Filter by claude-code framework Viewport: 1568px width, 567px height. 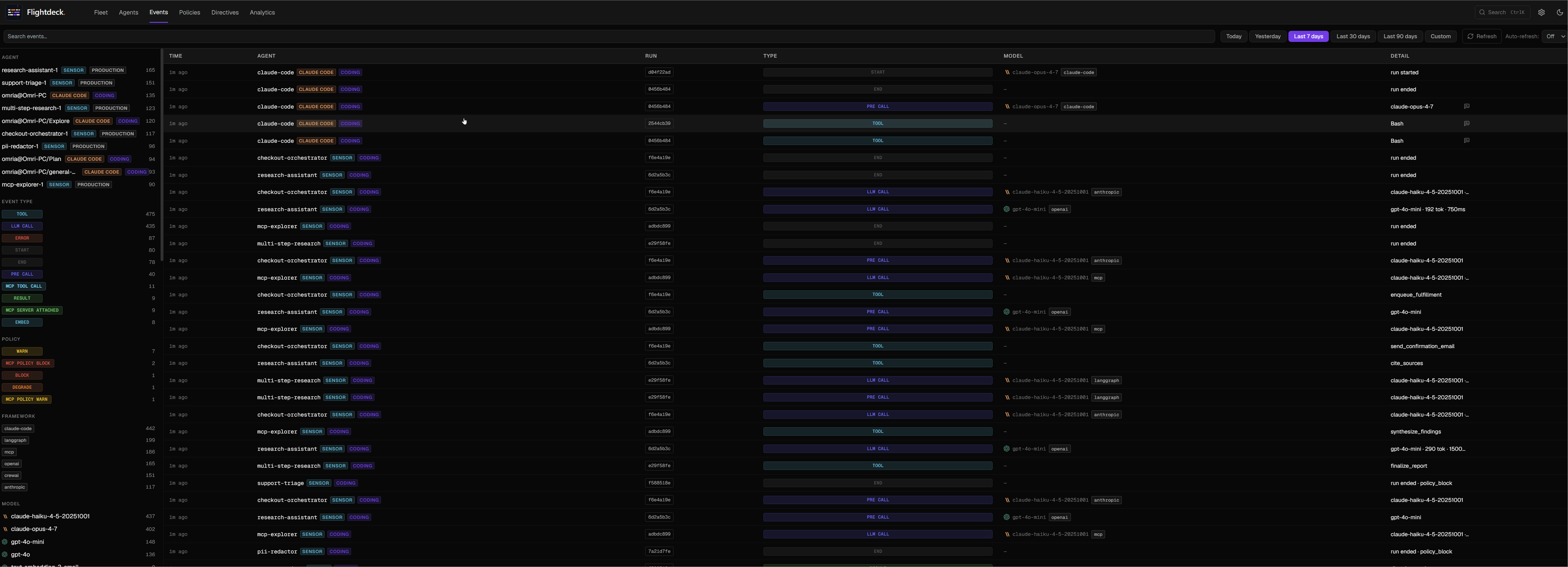coord(18,429)
